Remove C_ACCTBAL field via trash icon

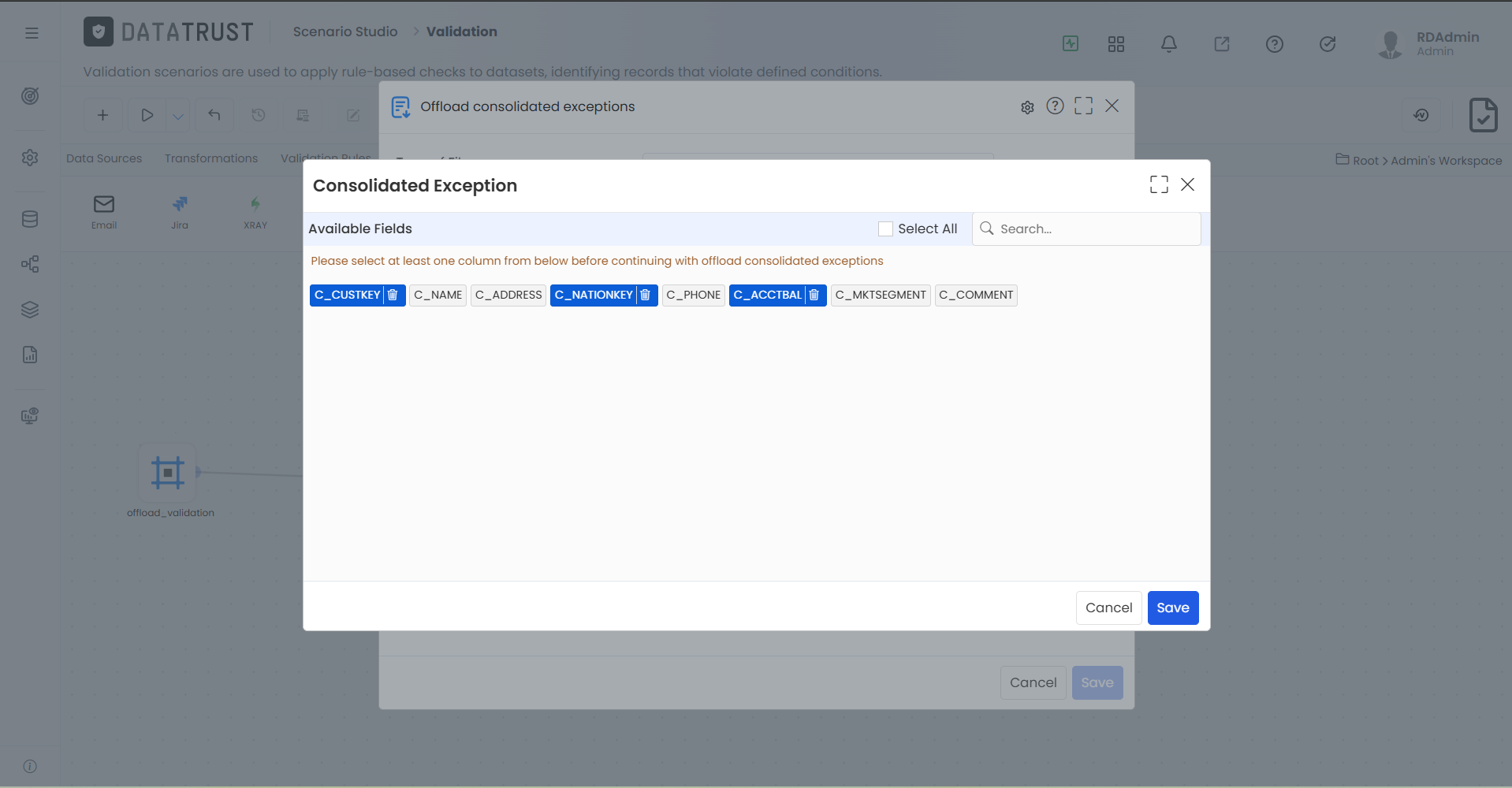814,295
